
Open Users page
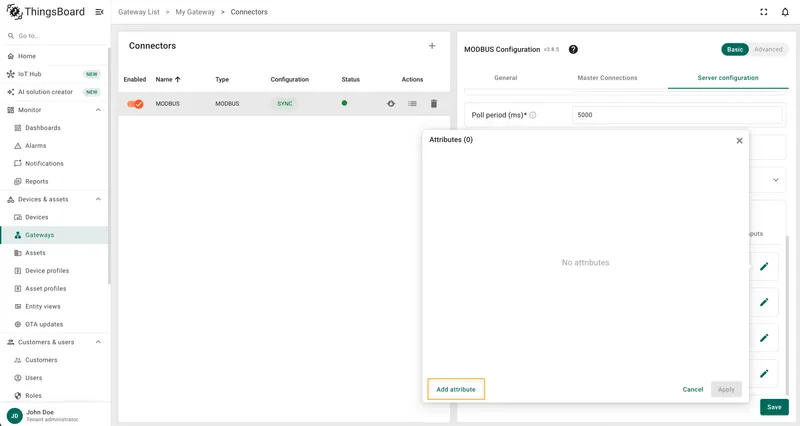pyautogui.click(x=54, y=378)
